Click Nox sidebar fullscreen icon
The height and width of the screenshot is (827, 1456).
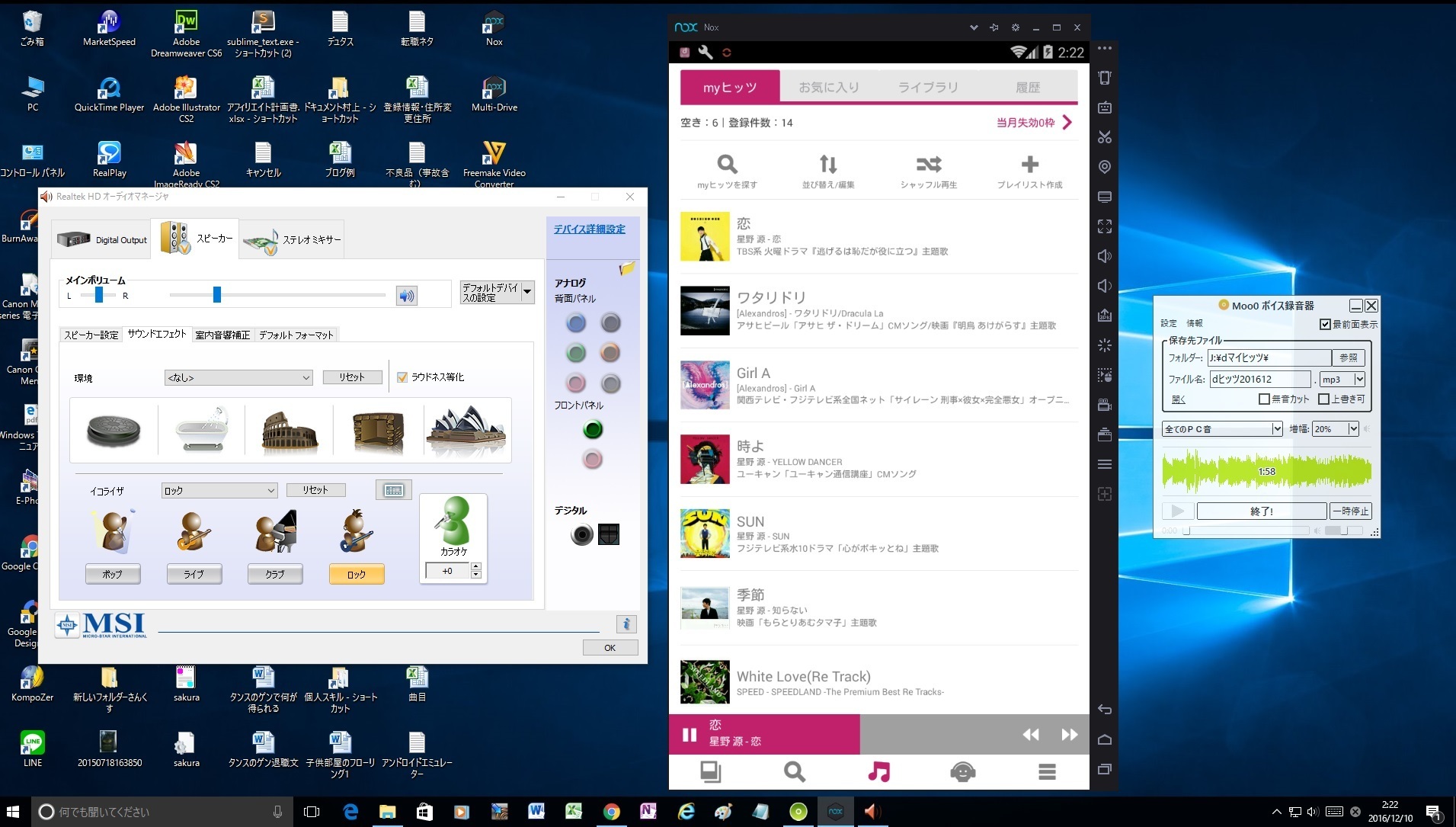[1105, 226]
